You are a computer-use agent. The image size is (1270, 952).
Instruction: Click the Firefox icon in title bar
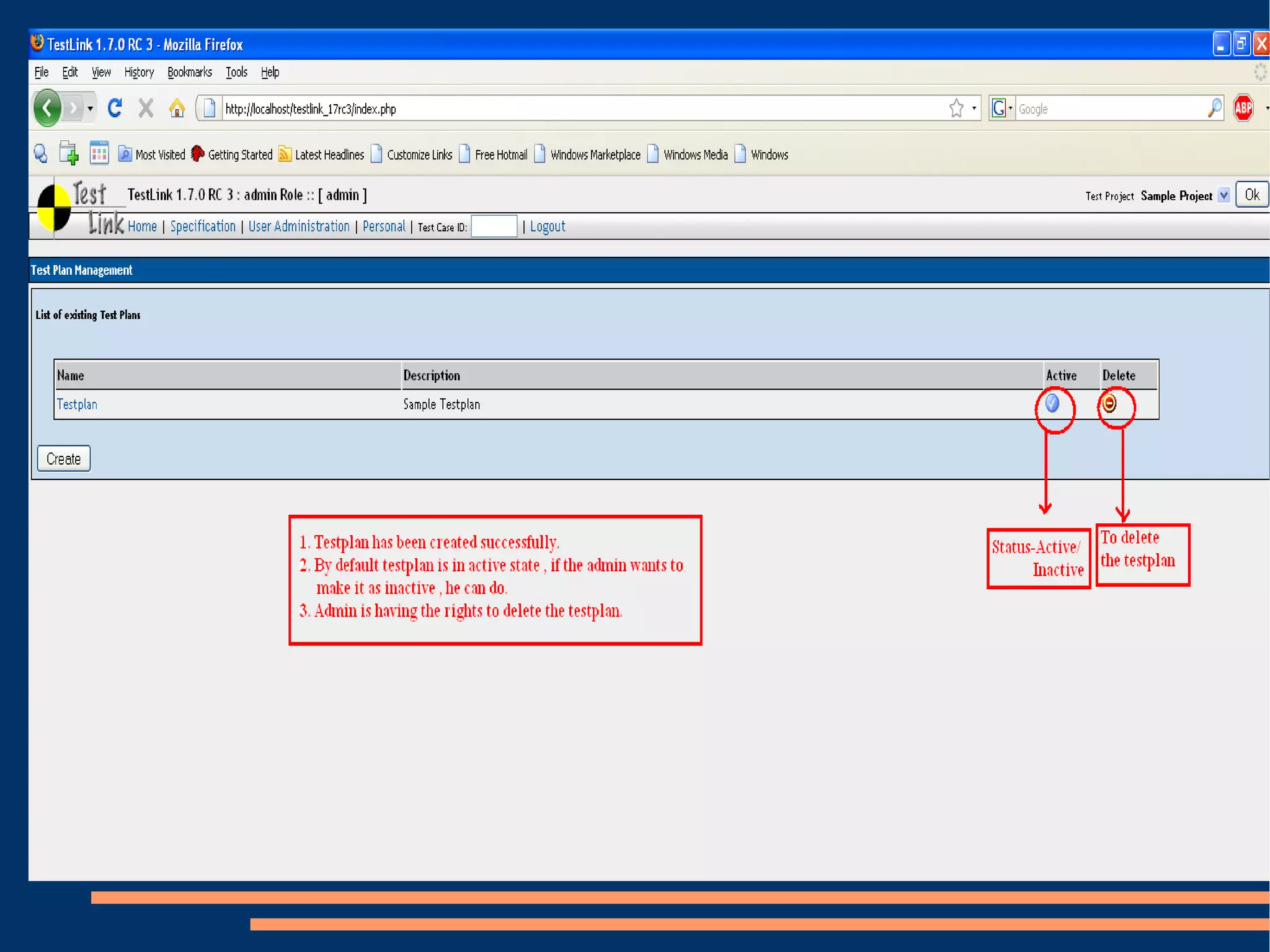point(37,43)
